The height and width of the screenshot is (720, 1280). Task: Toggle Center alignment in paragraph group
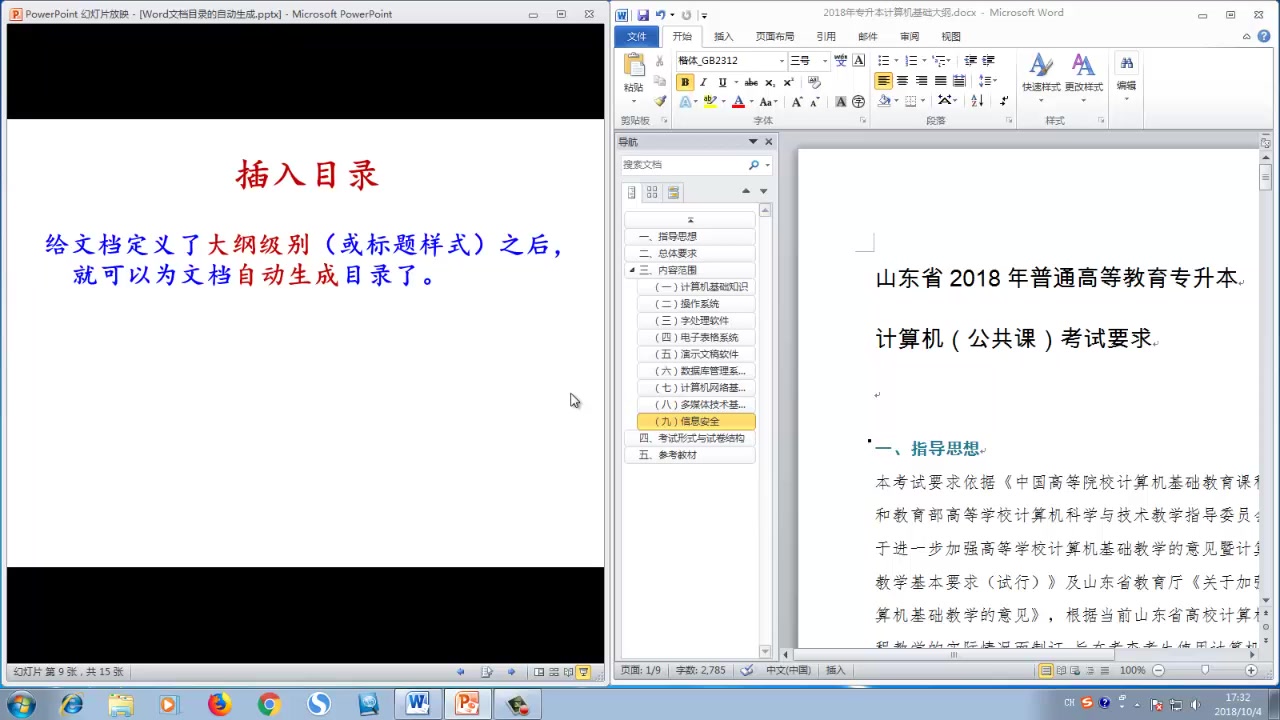point(902,81)
